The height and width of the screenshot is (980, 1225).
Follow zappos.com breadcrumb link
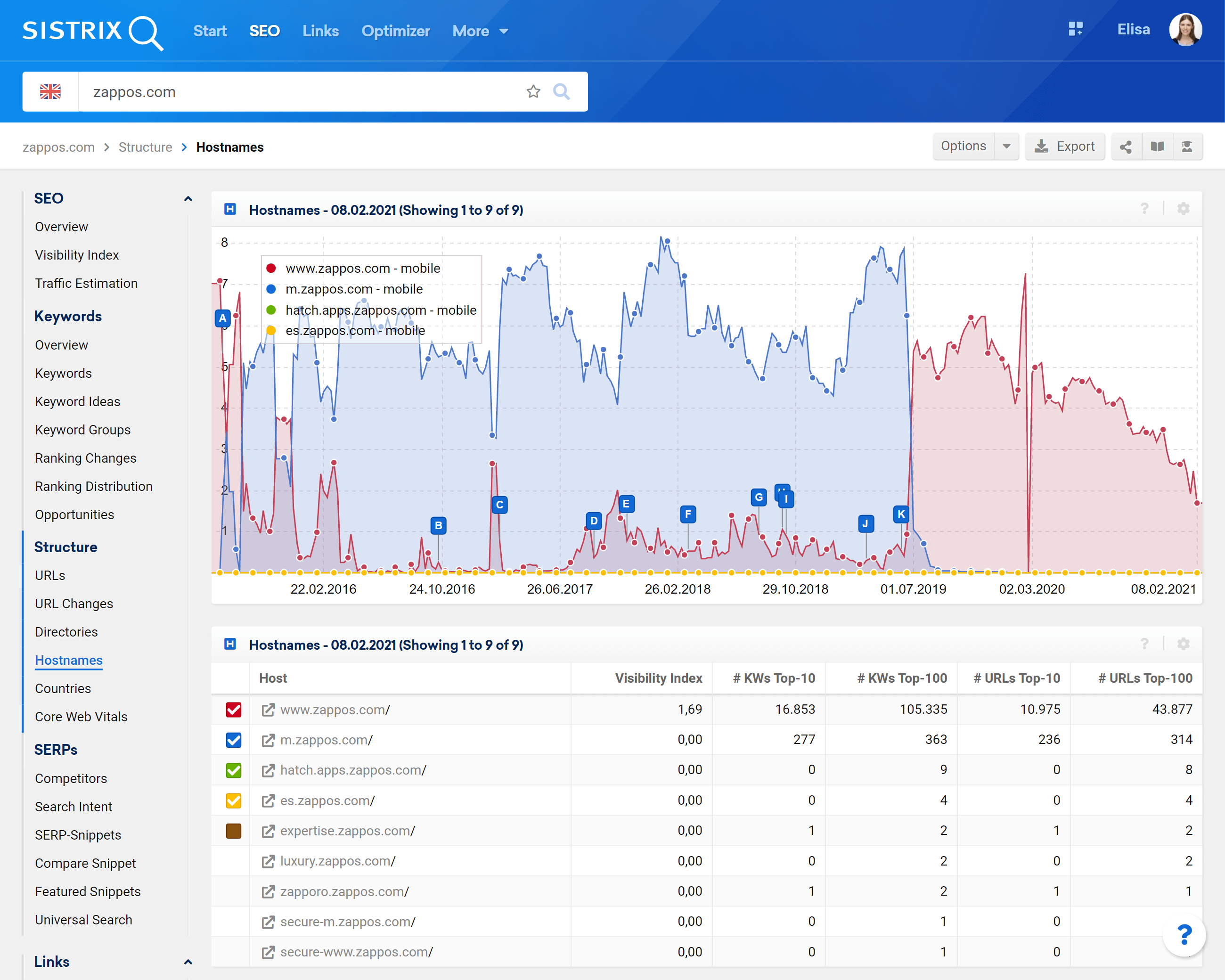pyautogui.click(x=58, y=147)
